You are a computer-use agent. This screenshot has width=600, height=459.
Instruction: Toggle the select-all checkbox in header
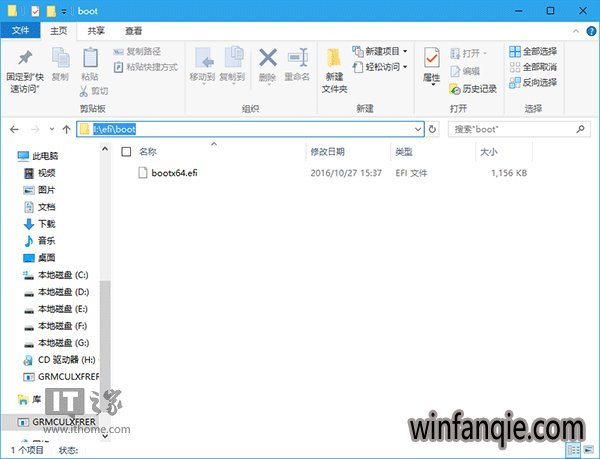(x=126, y=152)
